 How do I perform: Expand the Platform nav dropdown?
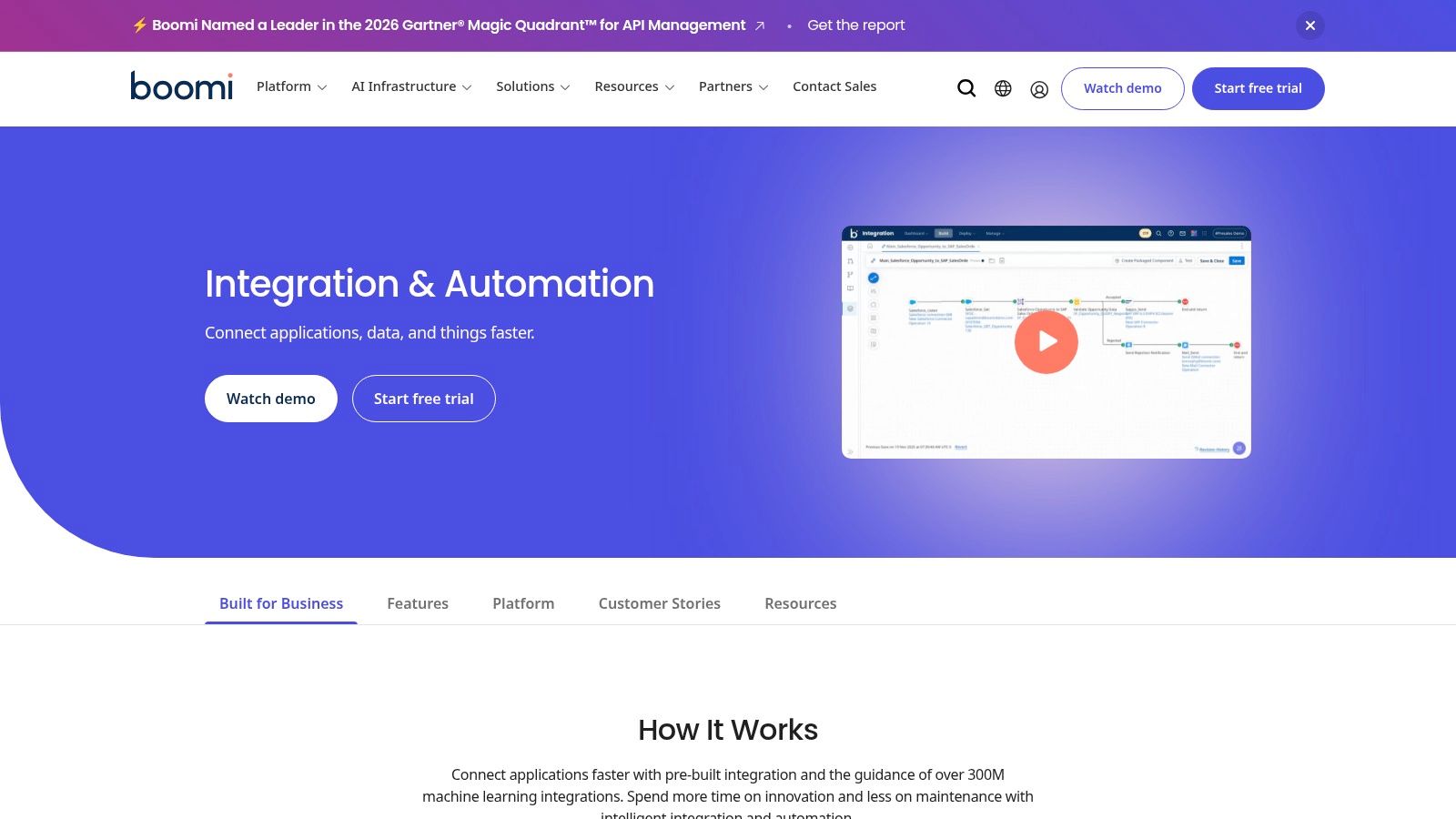click(x=291, y=86)
